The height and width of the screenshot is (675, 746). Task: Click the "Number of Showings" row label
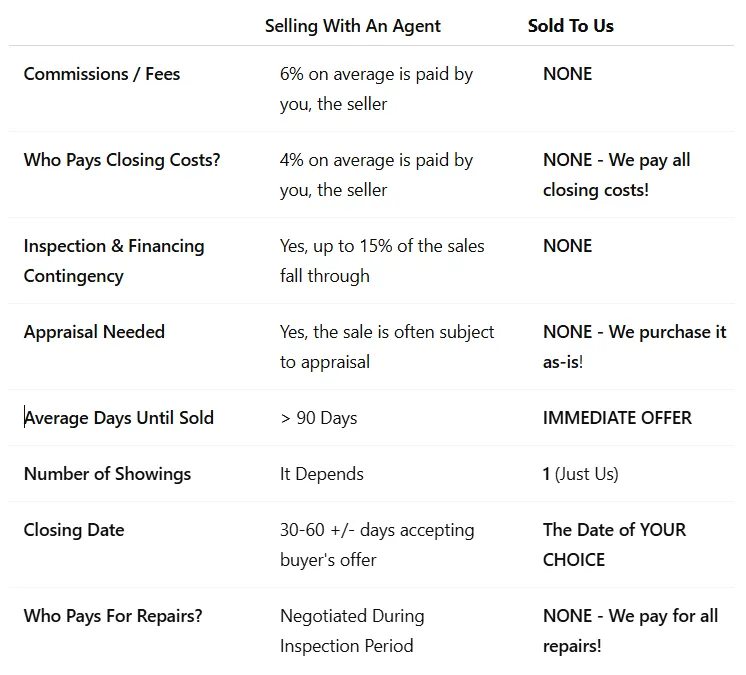[x=107, y=474]
